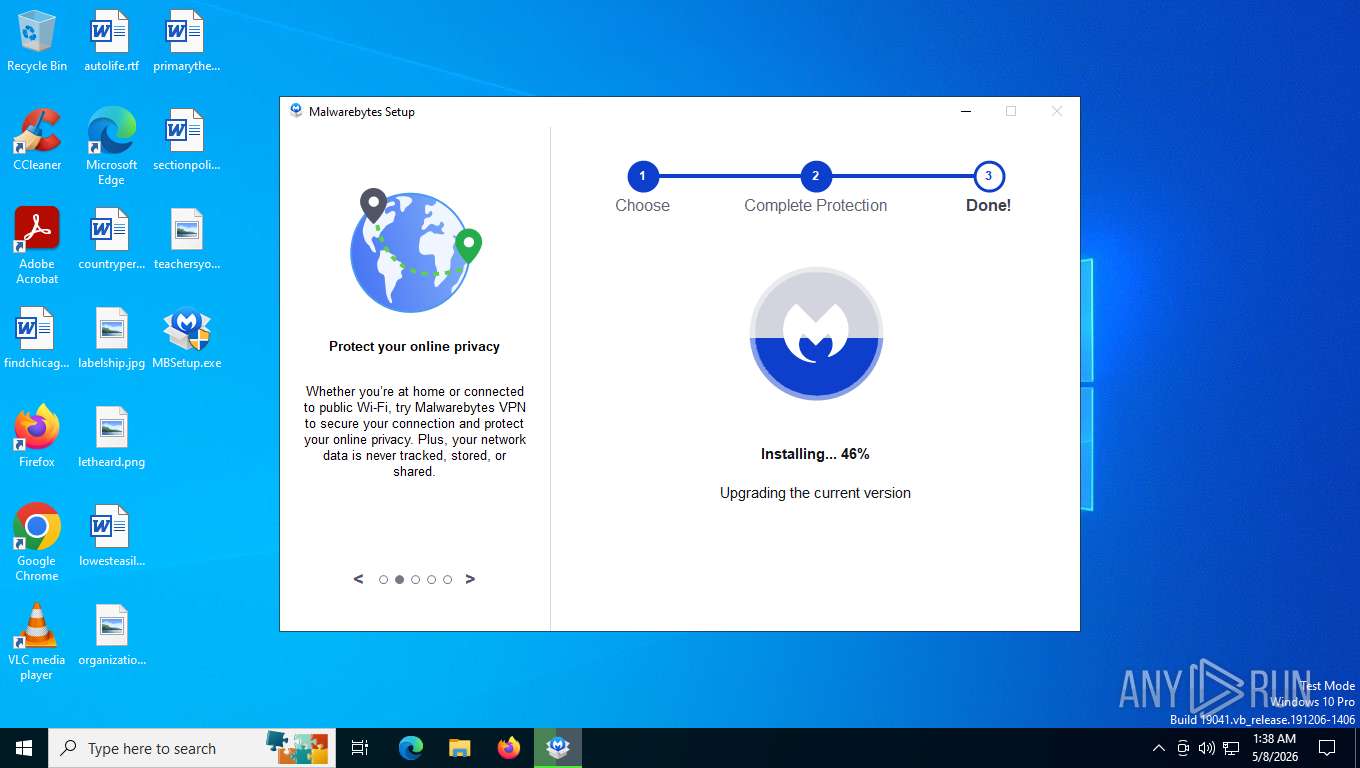Open autolife.rtf document on desktop

[x=111, y=41]
